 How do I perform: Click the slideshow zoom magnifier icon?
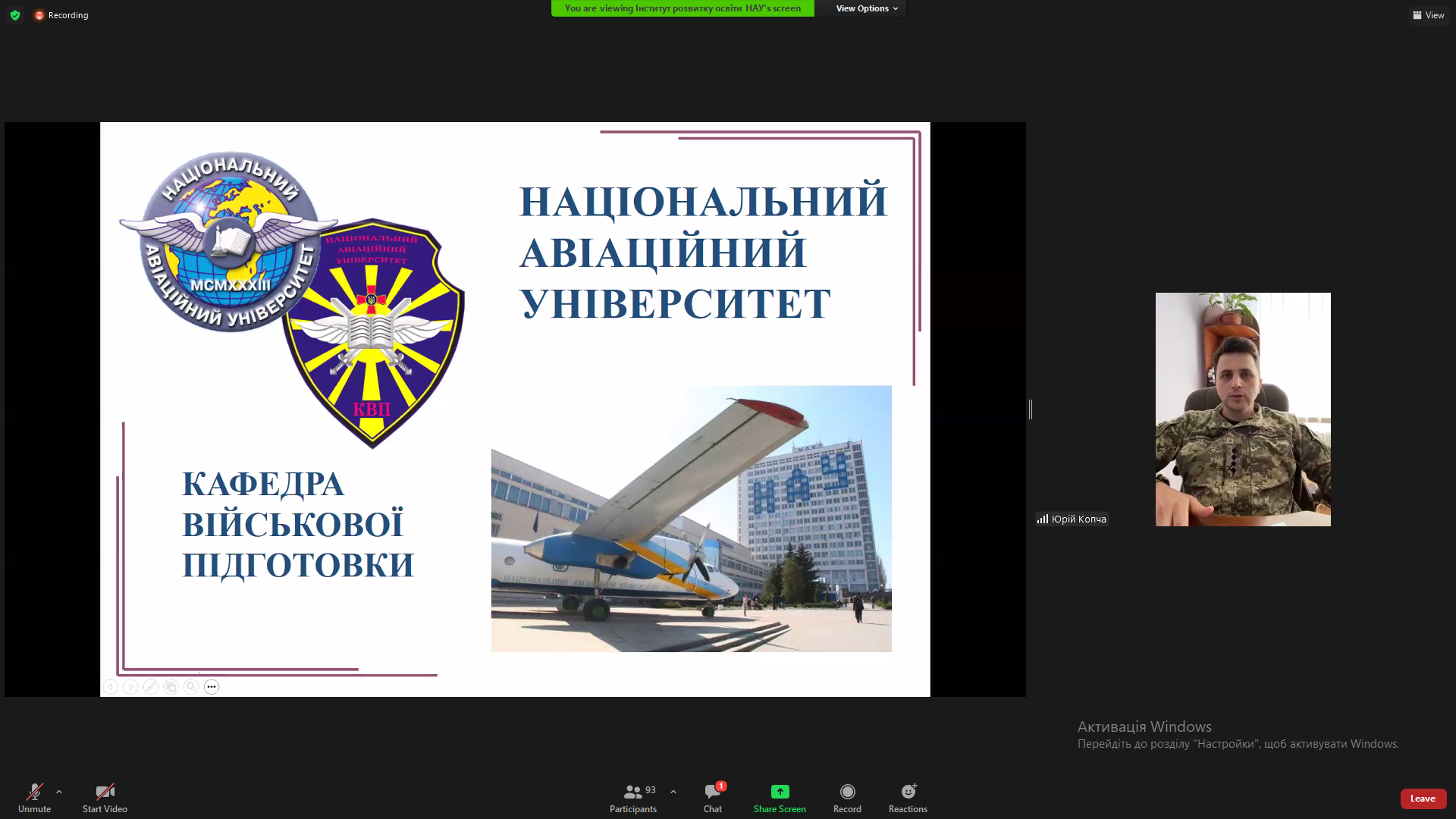(191, 687)
